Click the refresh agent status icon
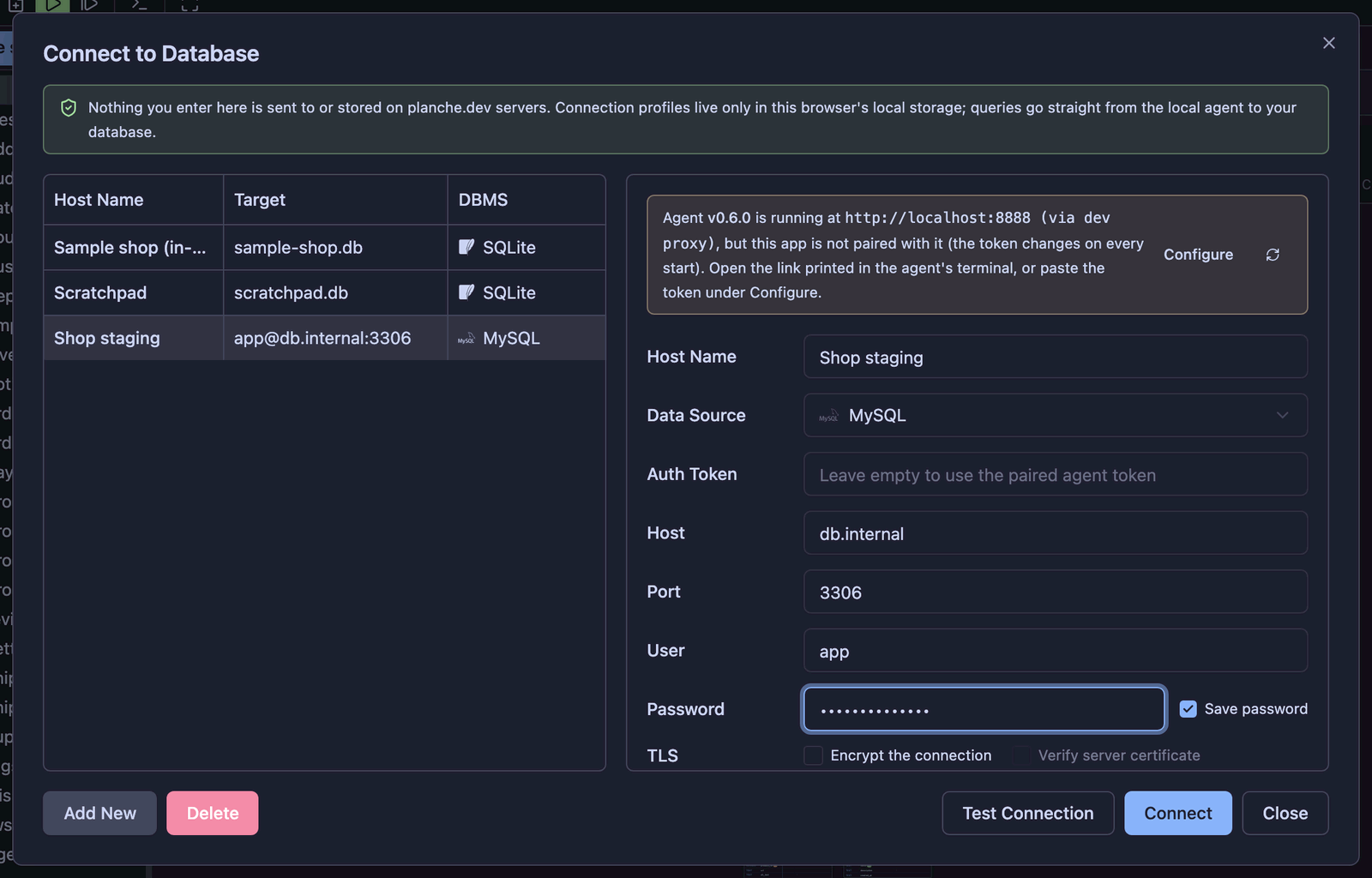The width and height of the screenshot is (1372, 878). (x=1273, y=255)
